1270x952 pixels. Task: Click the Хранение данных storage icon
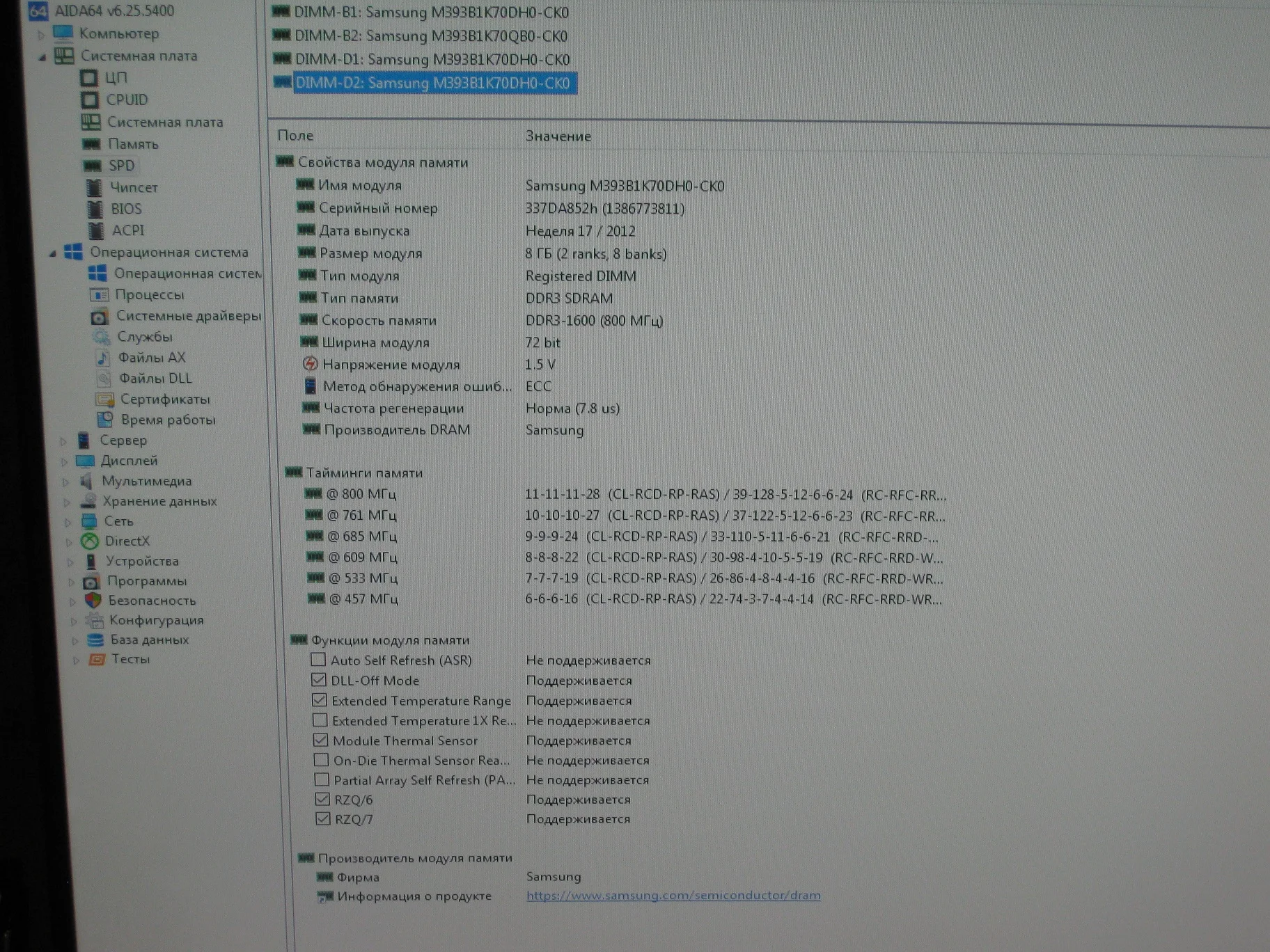tap(88, 501)
